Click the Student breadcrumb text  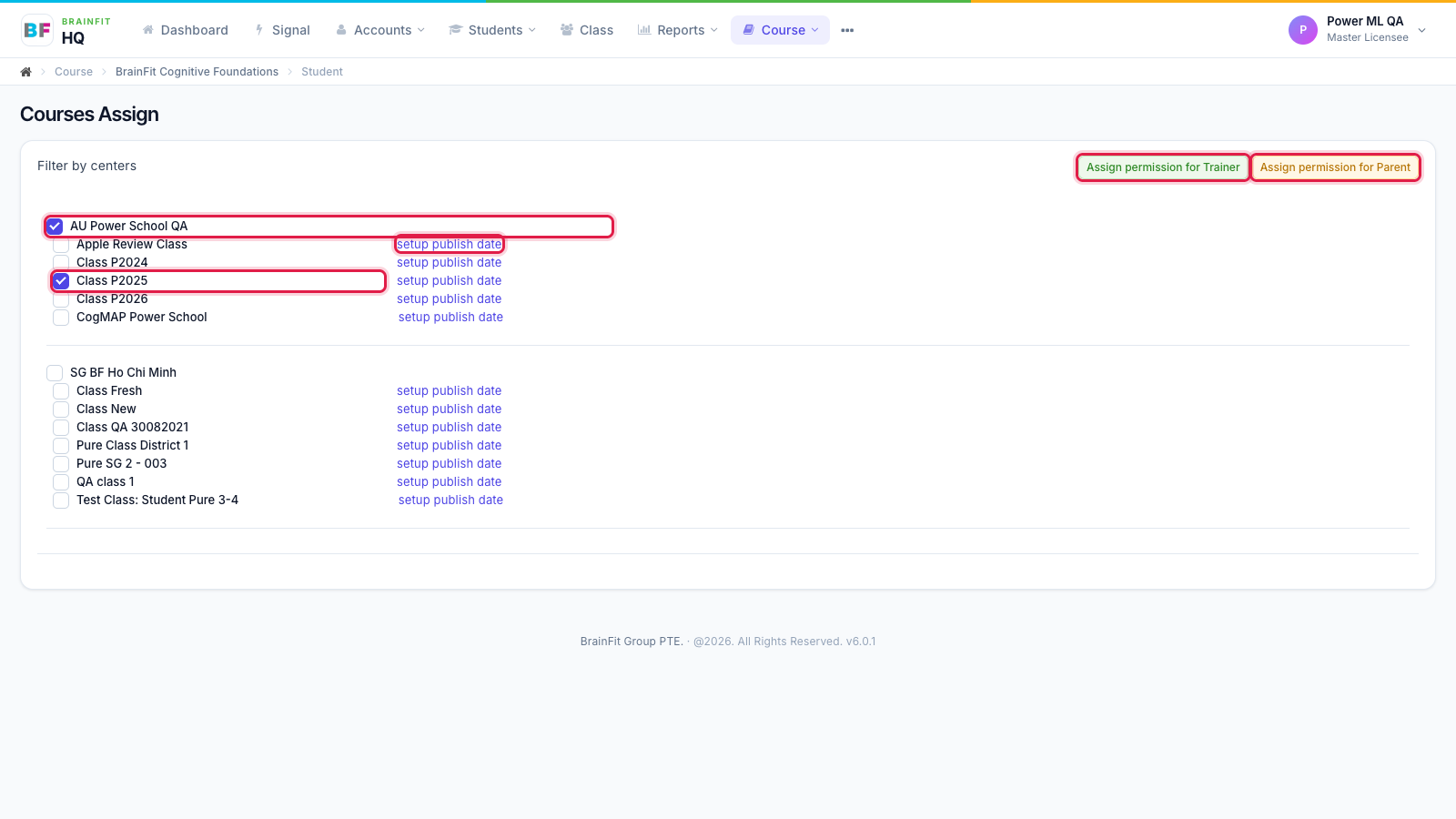click(x=322, y=72)
